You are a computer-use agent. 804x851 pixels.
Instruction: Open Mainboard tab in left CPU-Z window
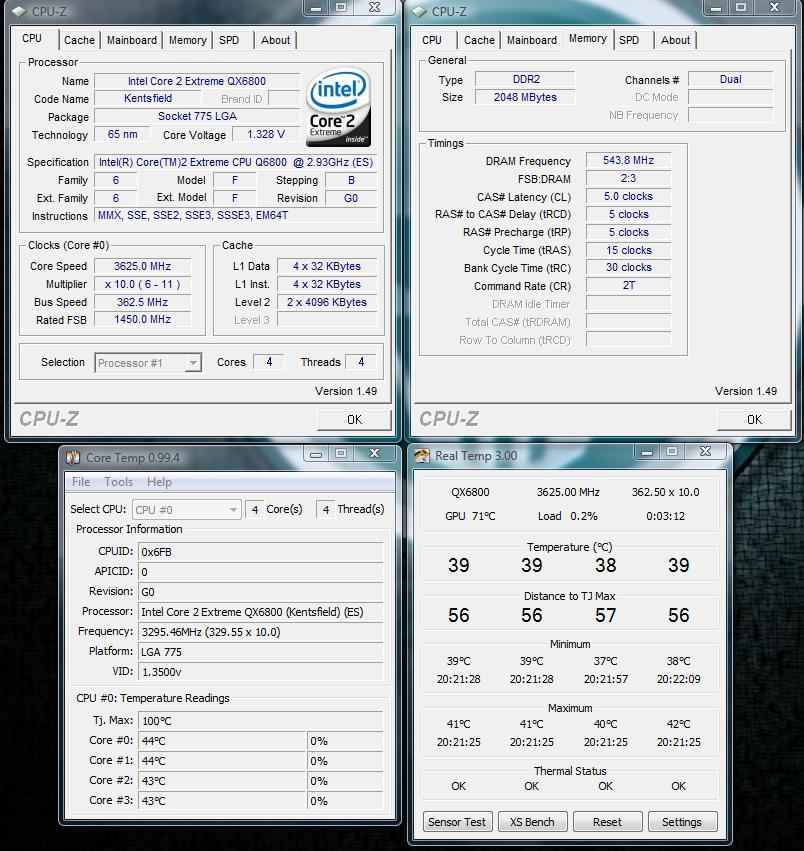tap(131, 40)
